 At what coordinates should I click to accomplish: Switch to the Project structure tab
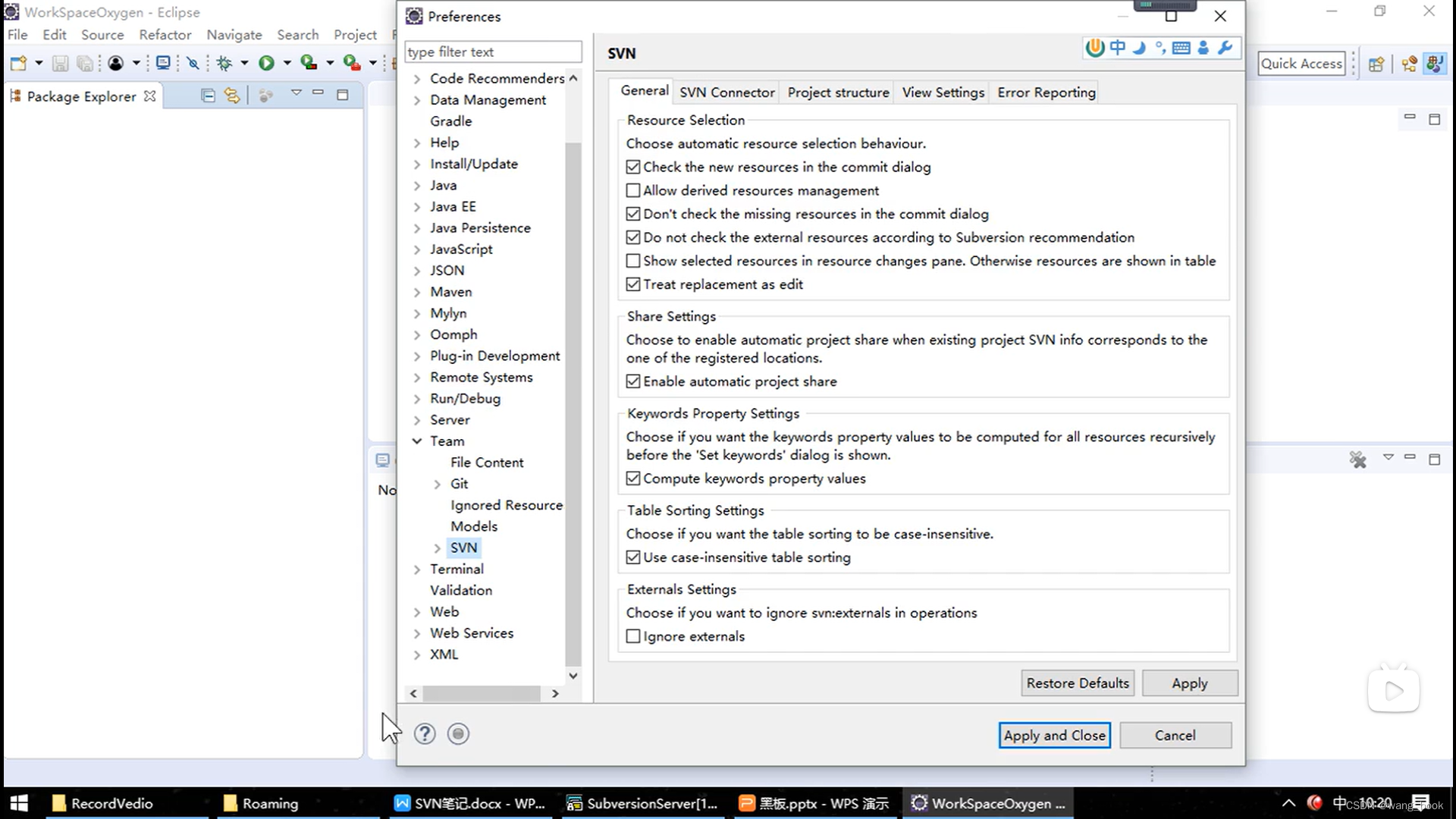coord(838,93)
